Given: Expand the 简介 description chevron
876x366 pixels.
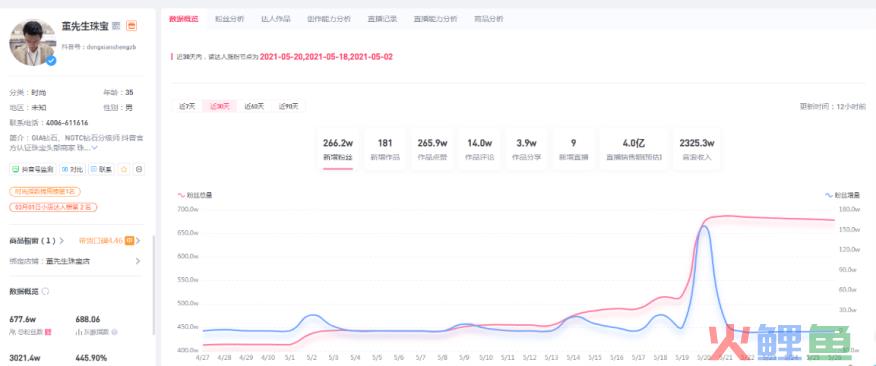Looking at the screenshot, I should point(94,148).
